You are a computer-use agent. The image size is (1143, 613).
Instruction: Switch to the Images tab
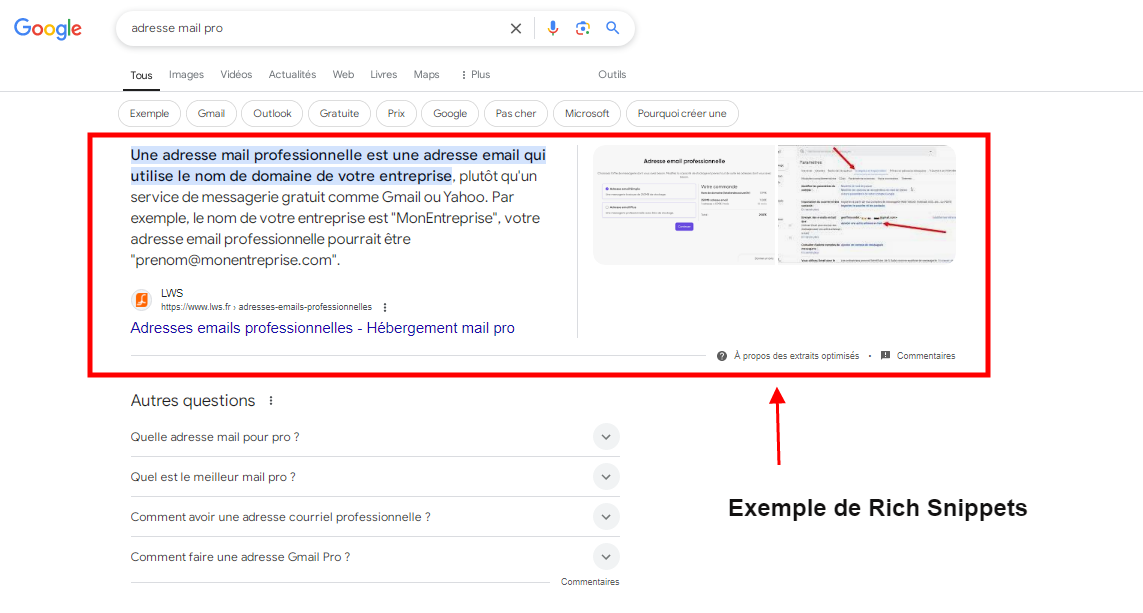186,74
